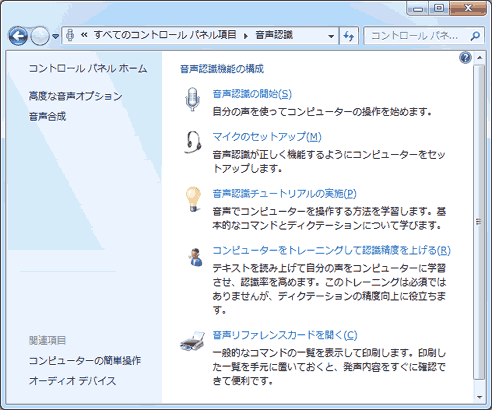Click the vertical scrollbar thumb
492x410 pixels.
click(x=479, y=222)
